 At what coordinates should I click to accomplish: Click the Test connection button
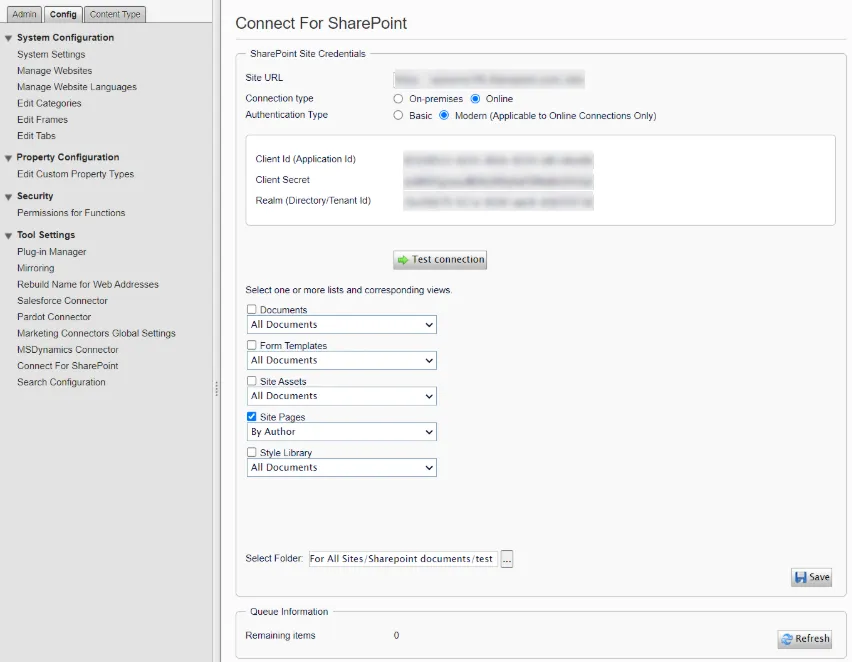click(440, 260)
